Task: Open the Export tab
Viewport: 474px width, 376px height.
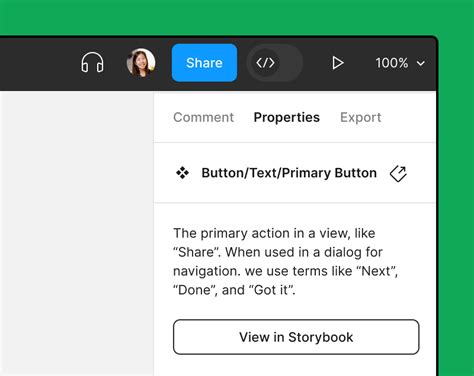Action: tap(361, 117)
